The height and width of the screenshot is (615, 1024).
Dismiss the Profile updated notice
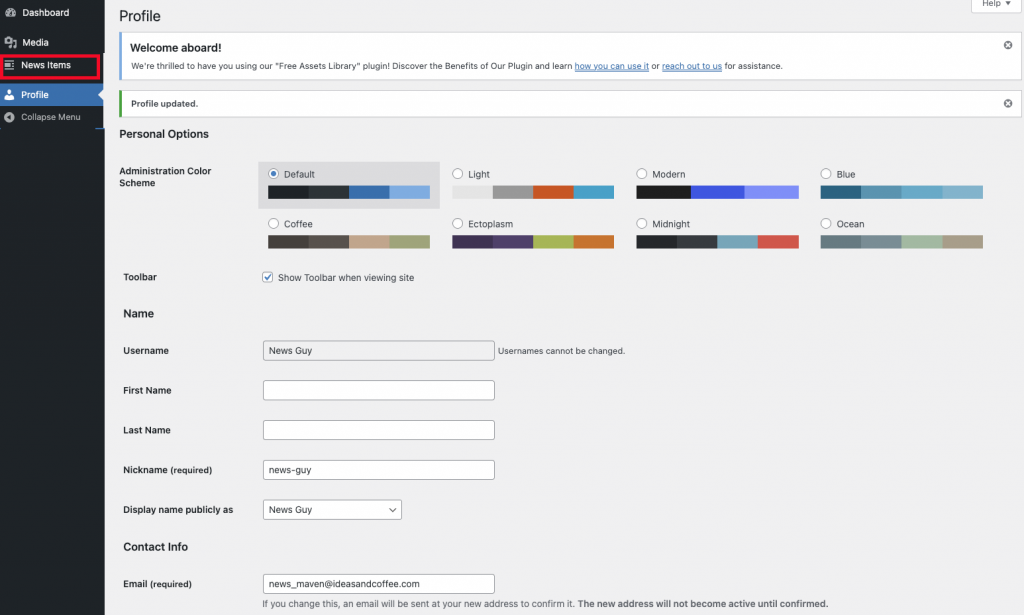coord(1007,103)
